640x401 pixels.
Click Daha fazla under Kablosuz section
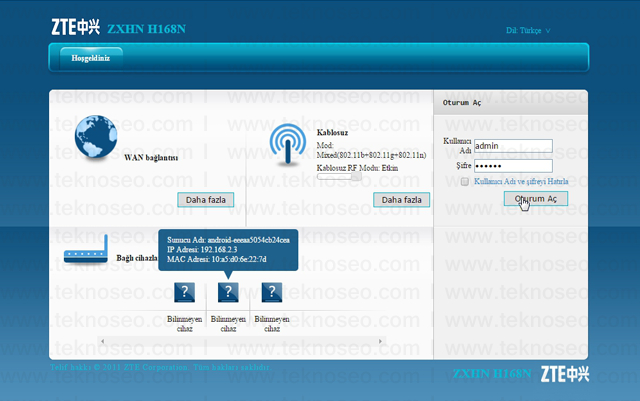[402, 200]
